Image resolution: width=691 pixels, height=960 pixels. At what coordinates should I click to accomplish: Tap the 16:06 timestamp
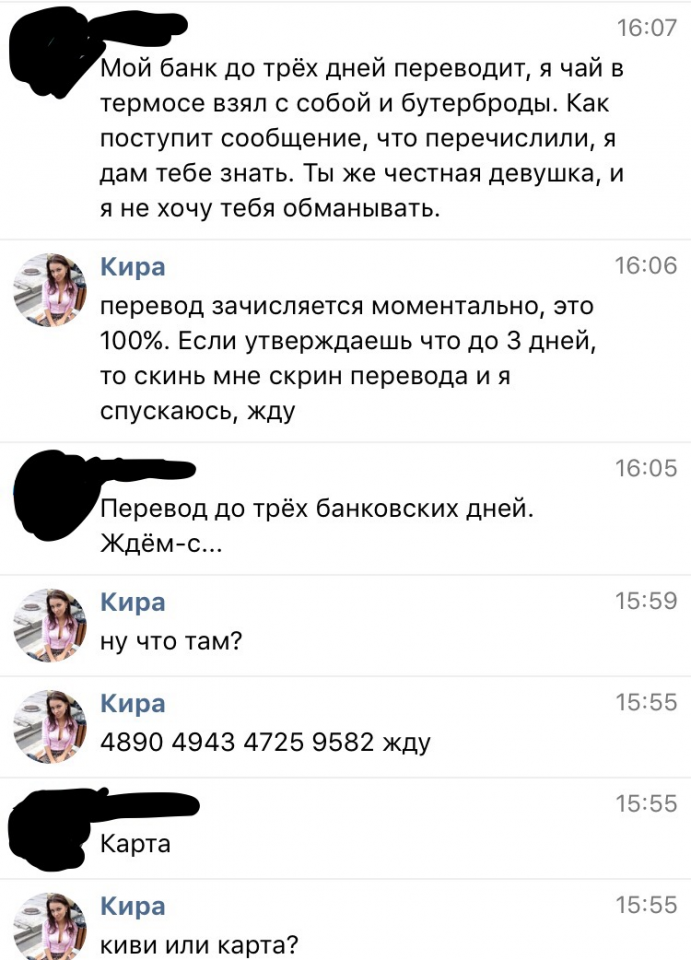(x=646, y=266)
